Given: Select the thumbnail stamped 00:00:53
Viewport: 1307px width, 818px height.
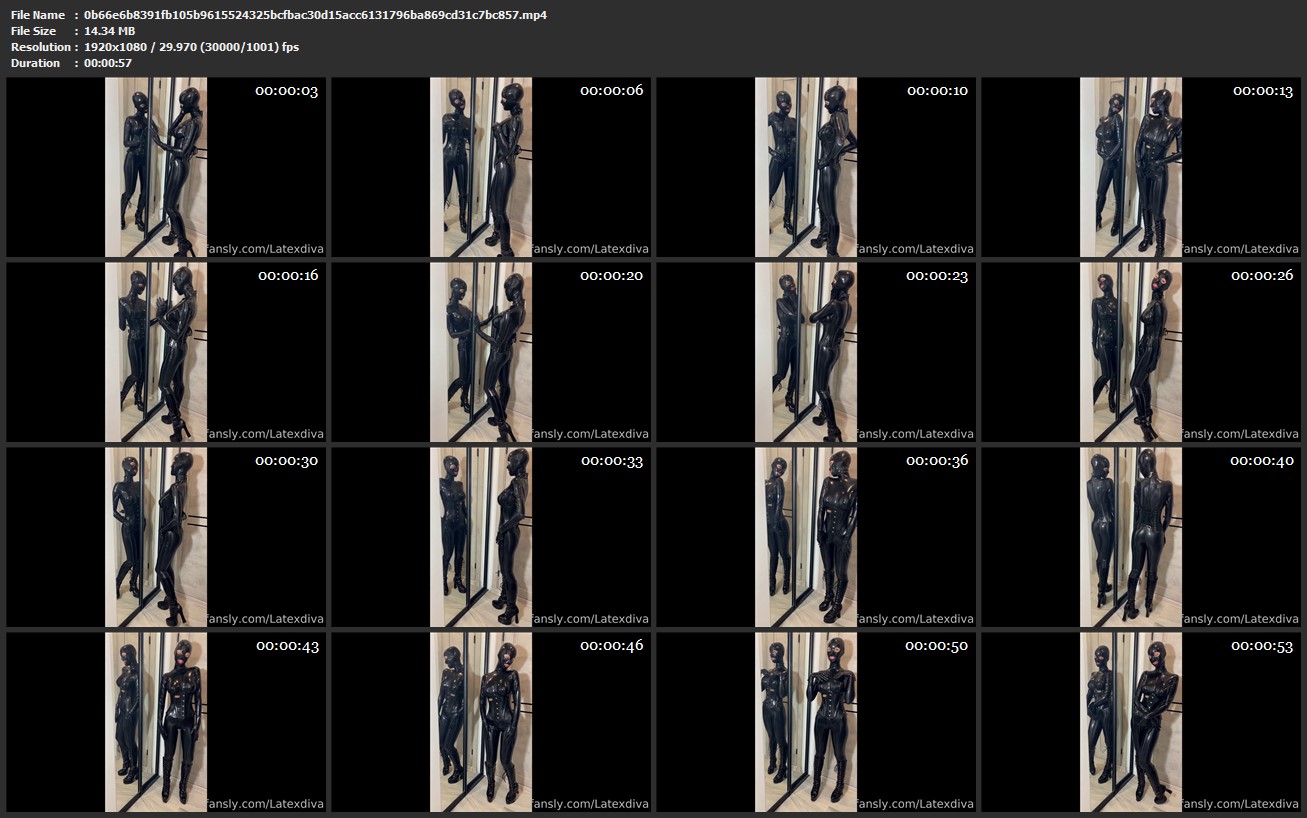Looking at the screenshot, I should [1141, 722].
